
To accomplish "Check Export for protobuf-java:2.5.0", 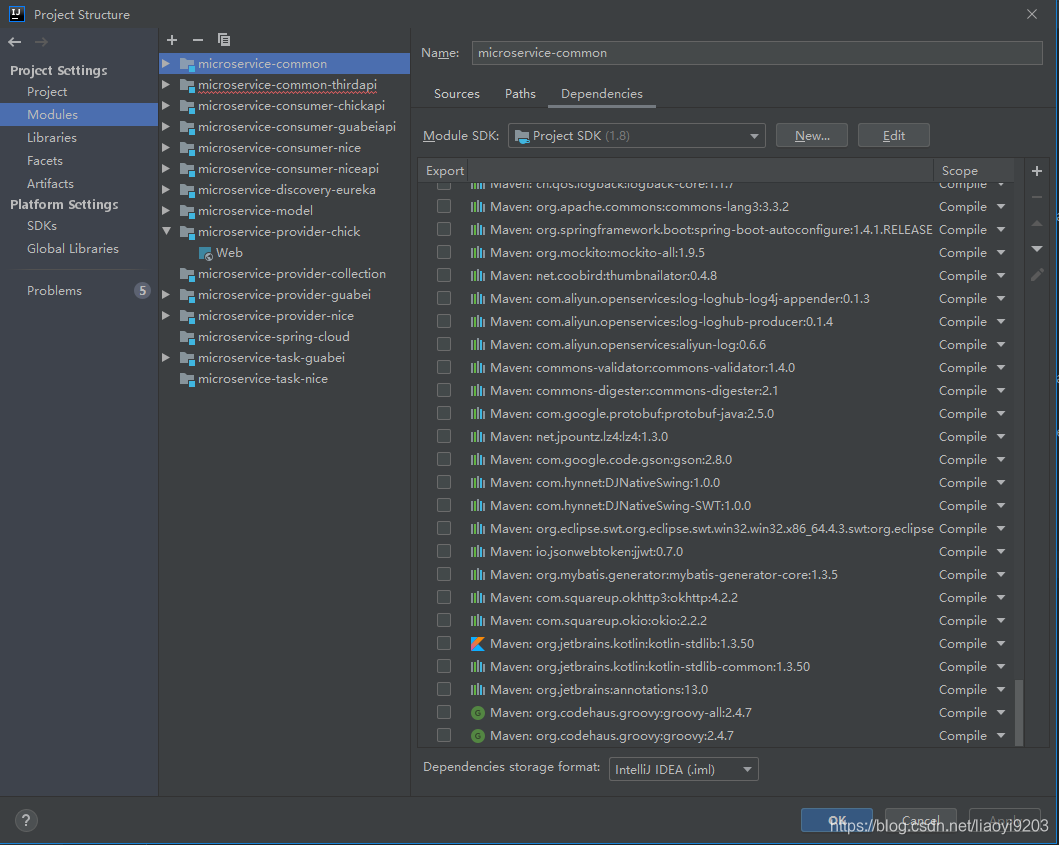I will tap(444, 413).
